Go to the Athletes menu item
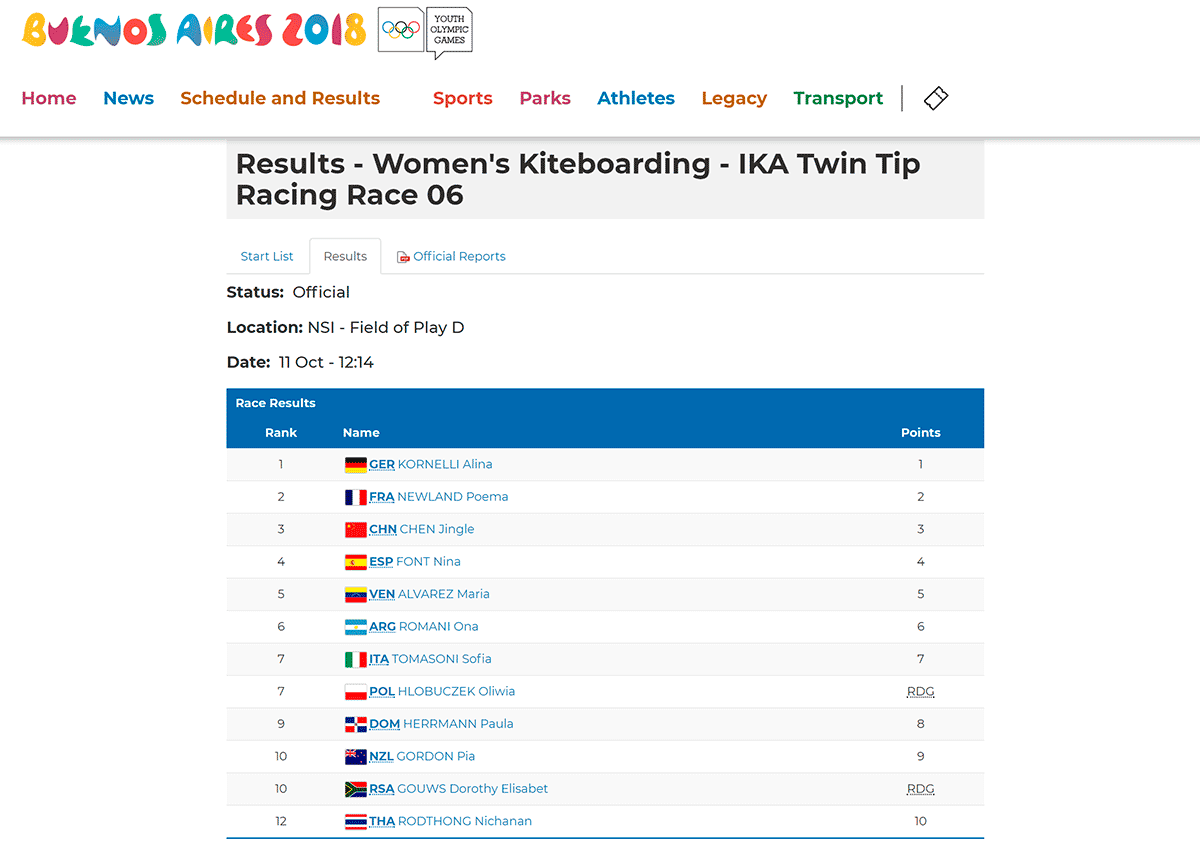Screen dimensions: 1200x845 click(636, 98)
